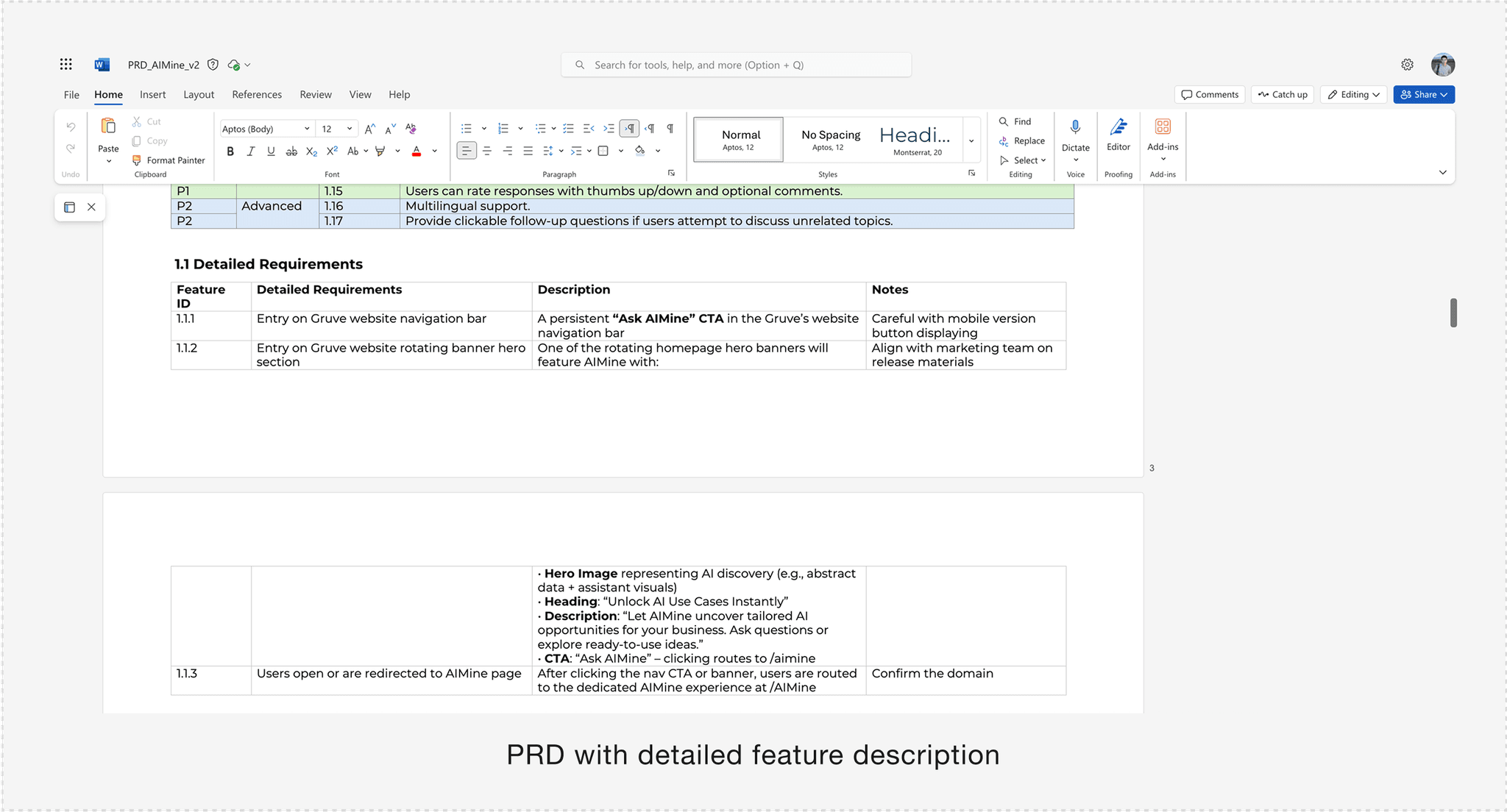
Task: Click the Share button
Action: click(x=1423, y=95)
